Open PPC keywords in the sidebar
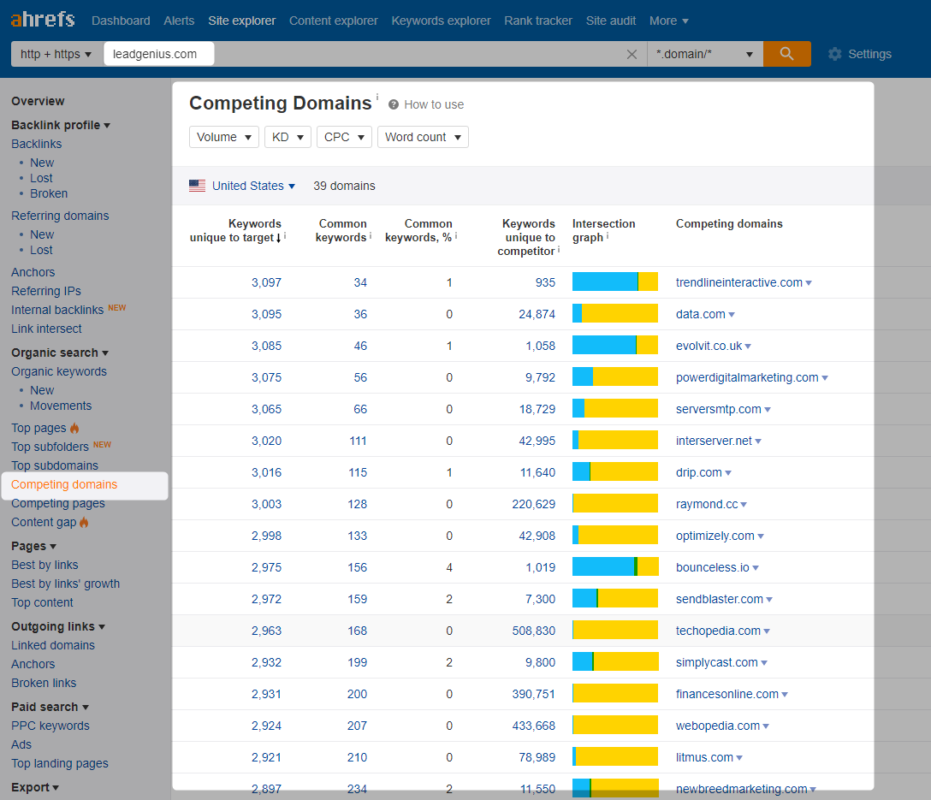The image size is (931, 800). coord(50,726)
